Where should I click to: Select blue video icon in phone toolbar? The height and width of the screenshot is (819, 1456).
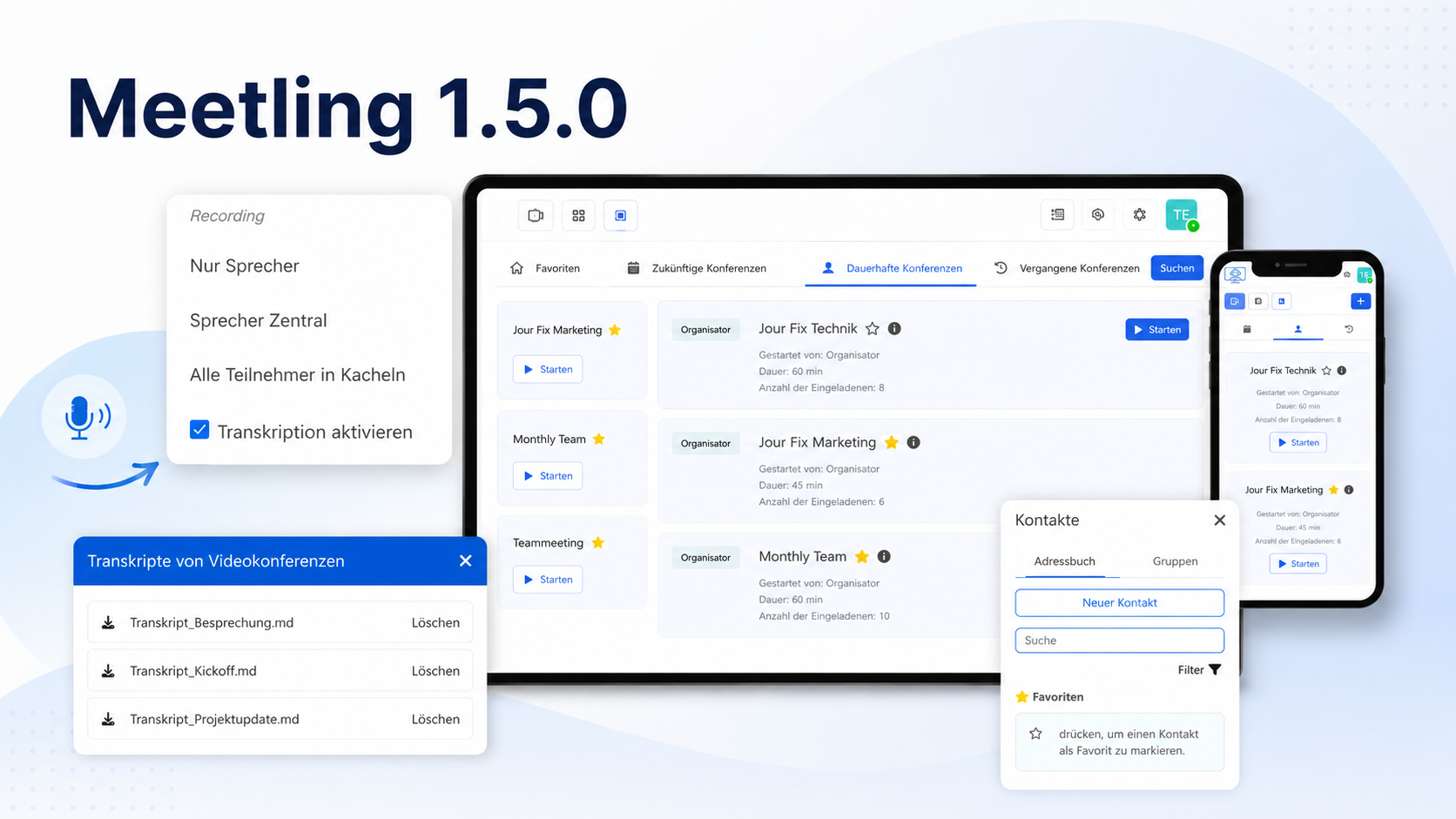1235,301
